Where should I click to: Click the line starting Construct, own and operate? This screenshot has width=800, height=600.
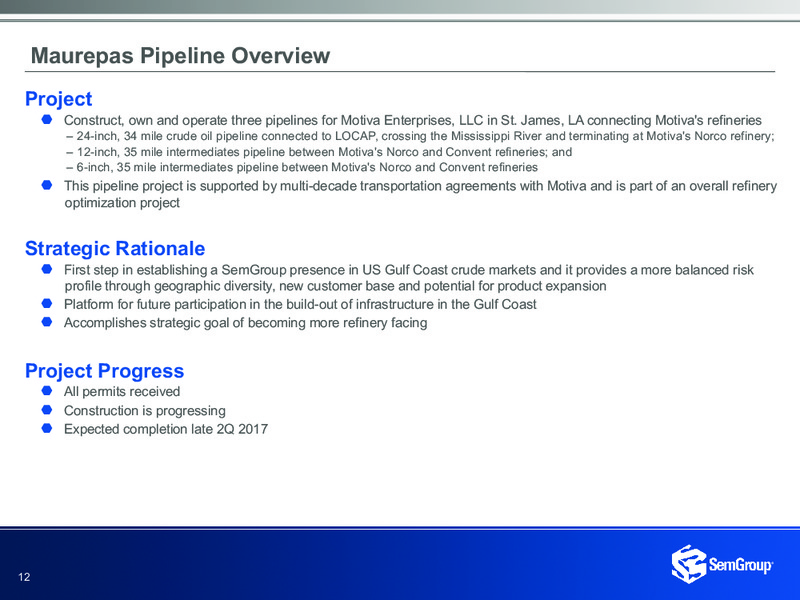413,120
